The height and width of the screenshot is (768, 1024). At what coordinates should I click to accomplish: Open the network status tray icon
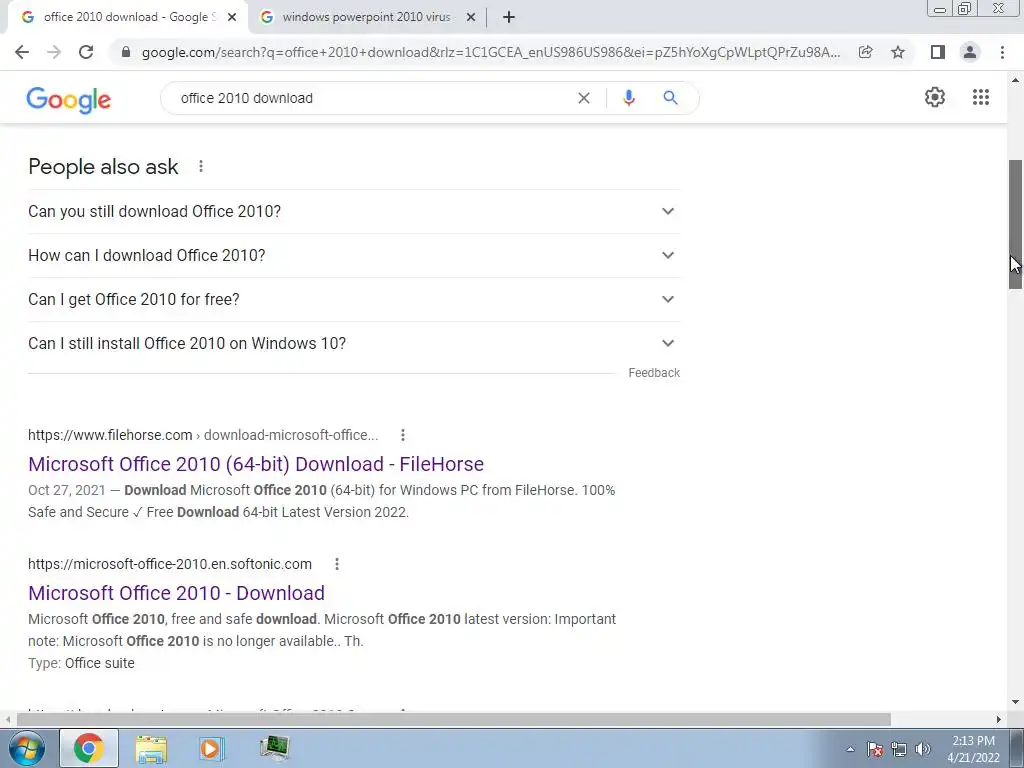coord(899,749)
